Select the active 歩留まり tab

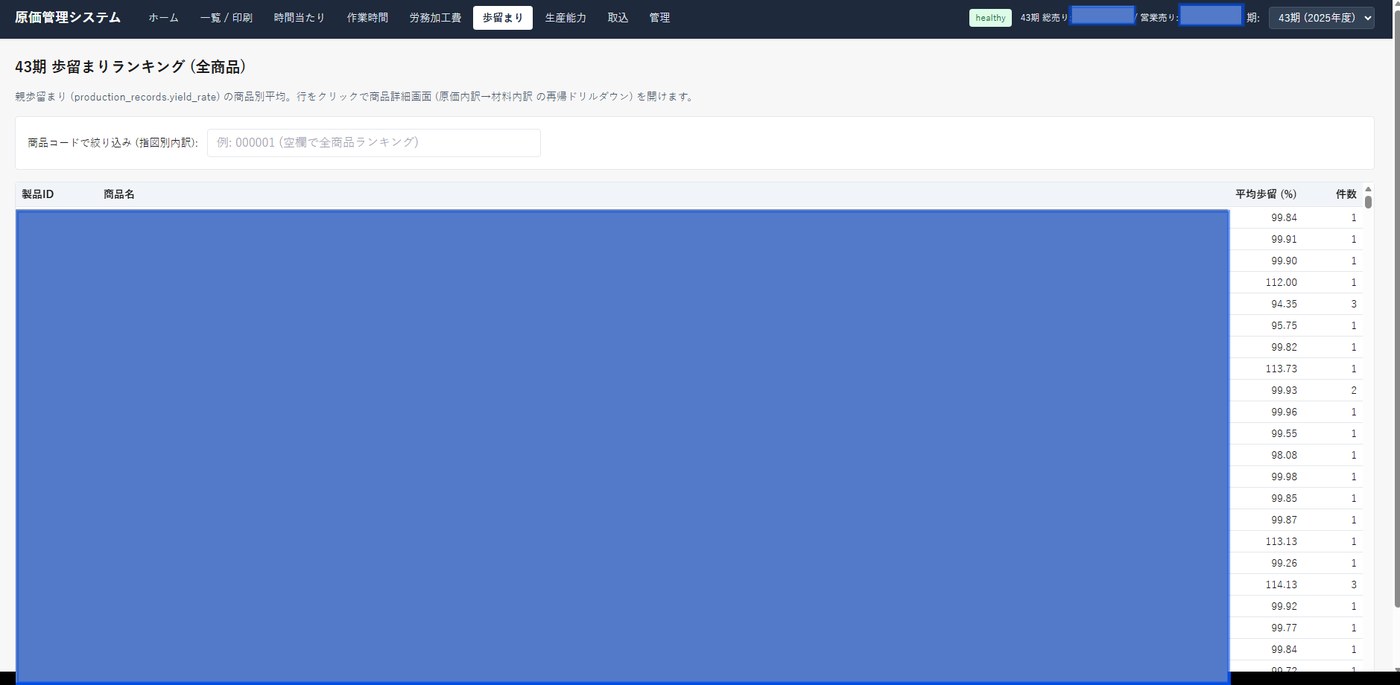tap(502, 18)
